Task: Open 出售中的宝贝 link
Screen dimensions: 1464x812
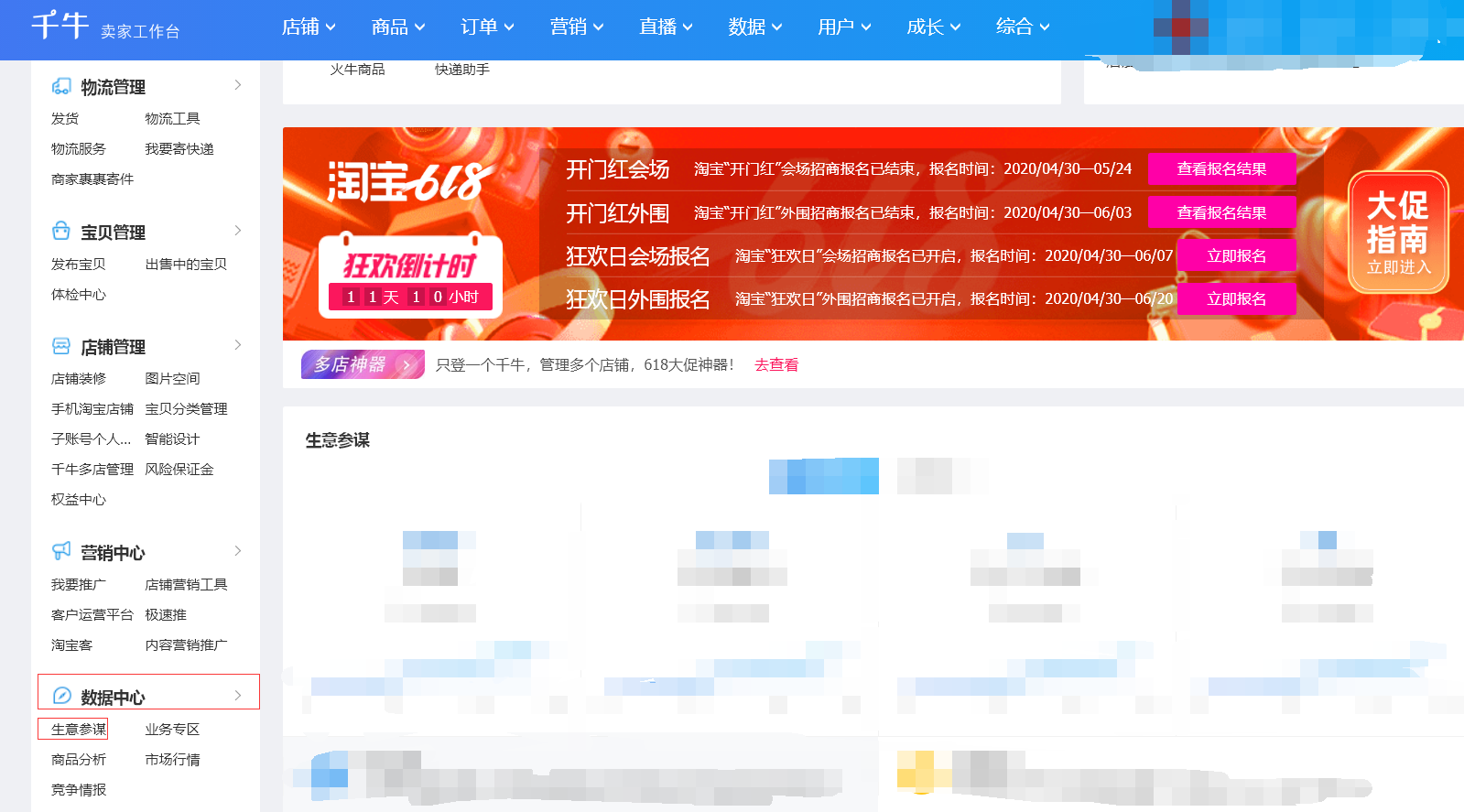Action: click(186, 264)
